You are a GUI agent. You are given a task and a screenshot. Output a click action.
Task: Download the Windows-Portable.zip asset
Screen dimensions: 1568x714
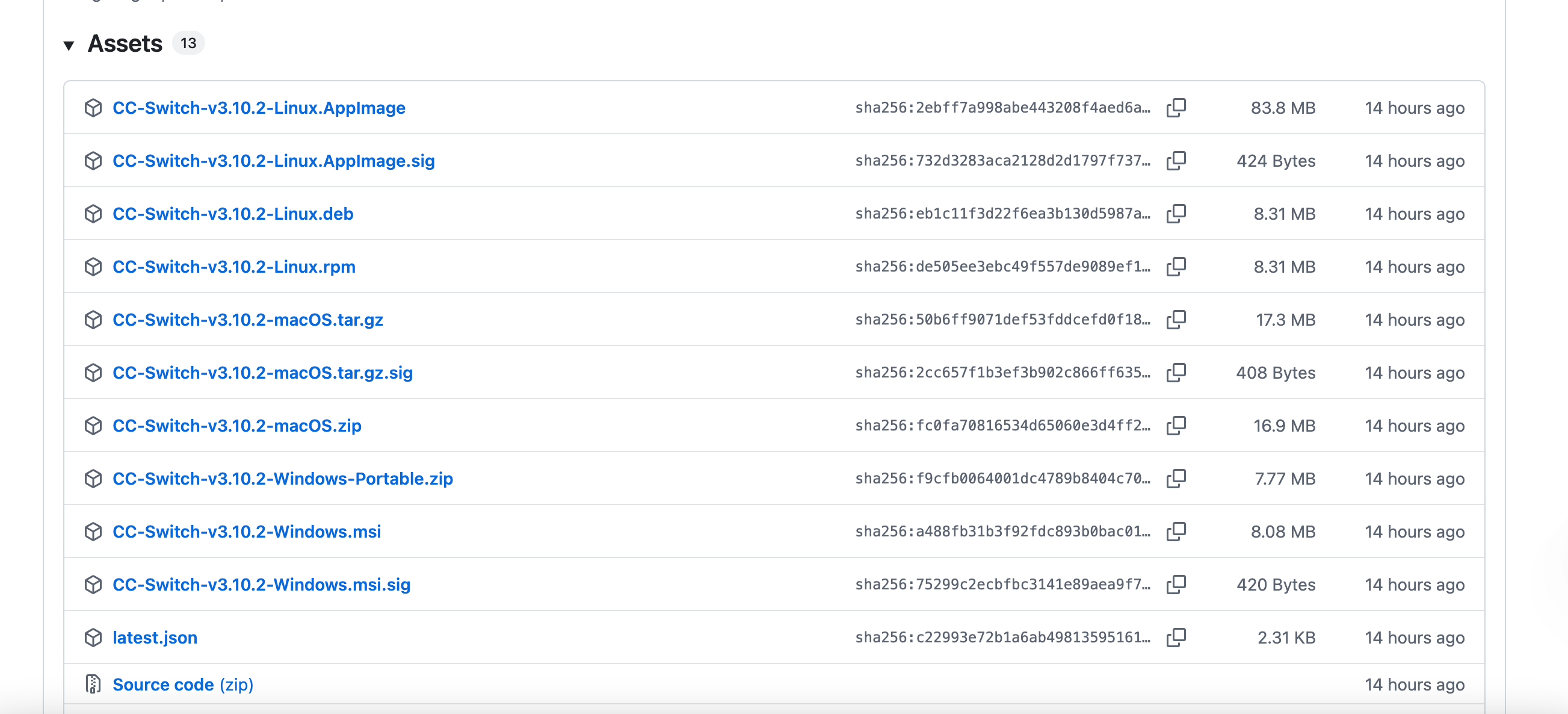(282, 479)
